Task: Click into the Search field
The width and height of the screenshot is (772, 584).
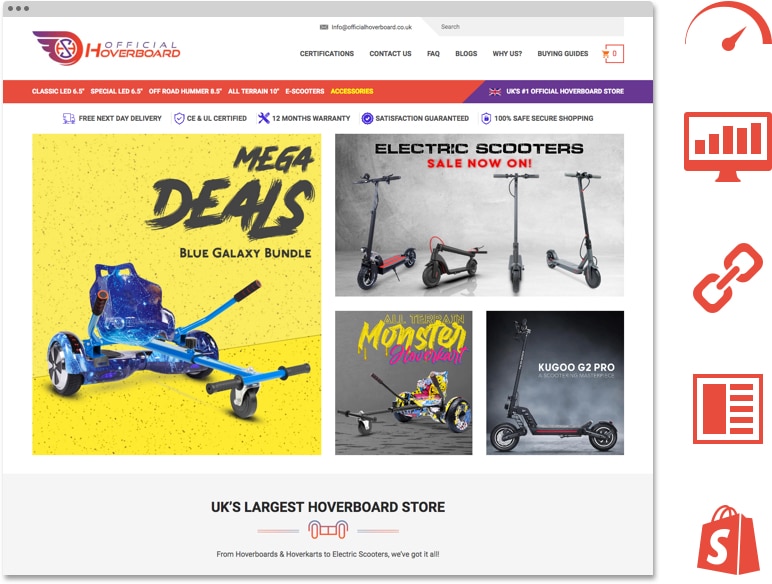Action: [x=527, y=27]
